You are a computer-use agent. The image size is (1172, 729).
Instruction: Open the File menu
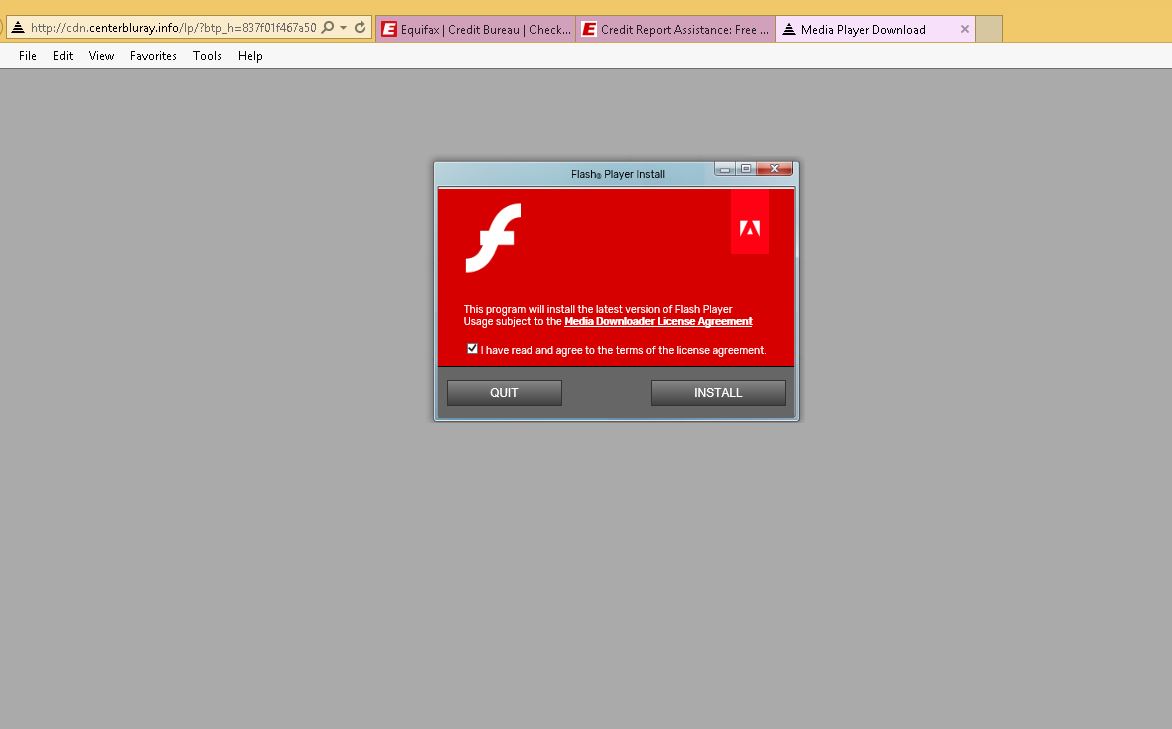tap(28, 56)
